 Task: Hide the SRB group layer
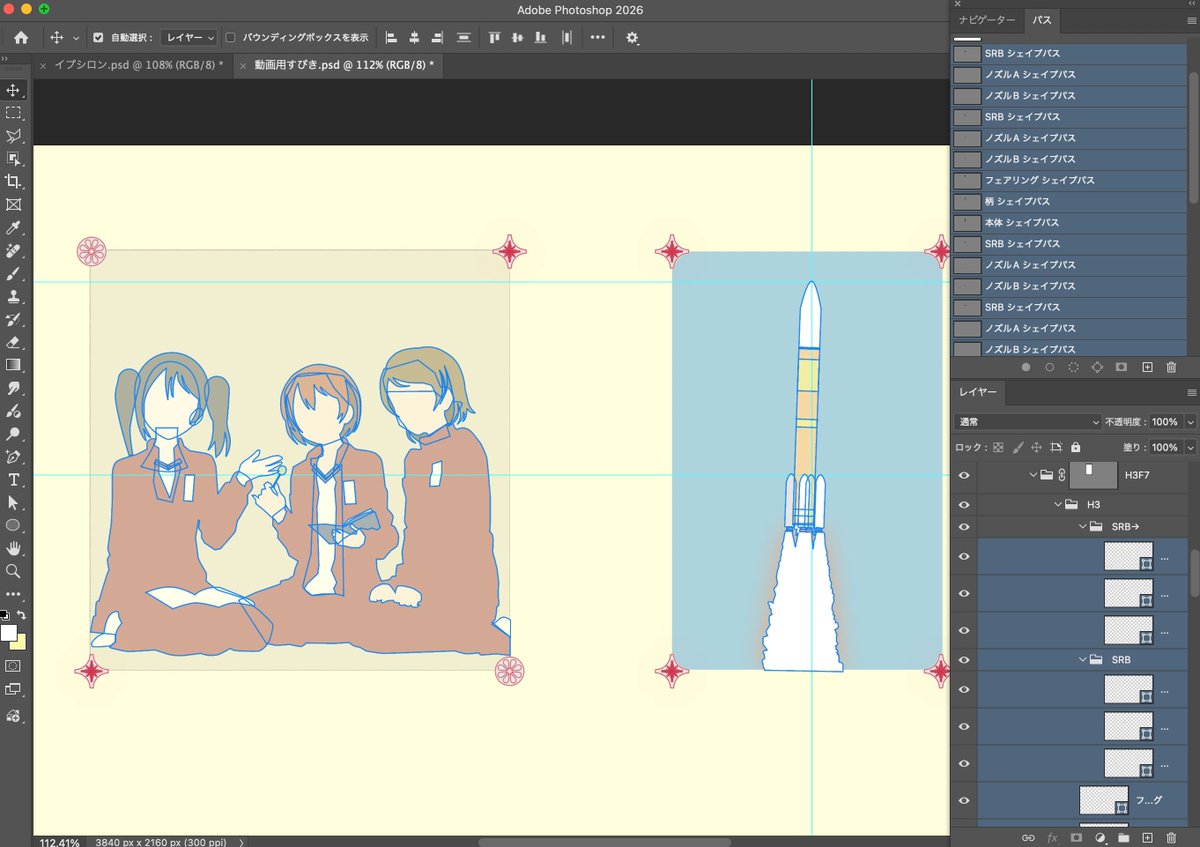(x=964, y=660)
